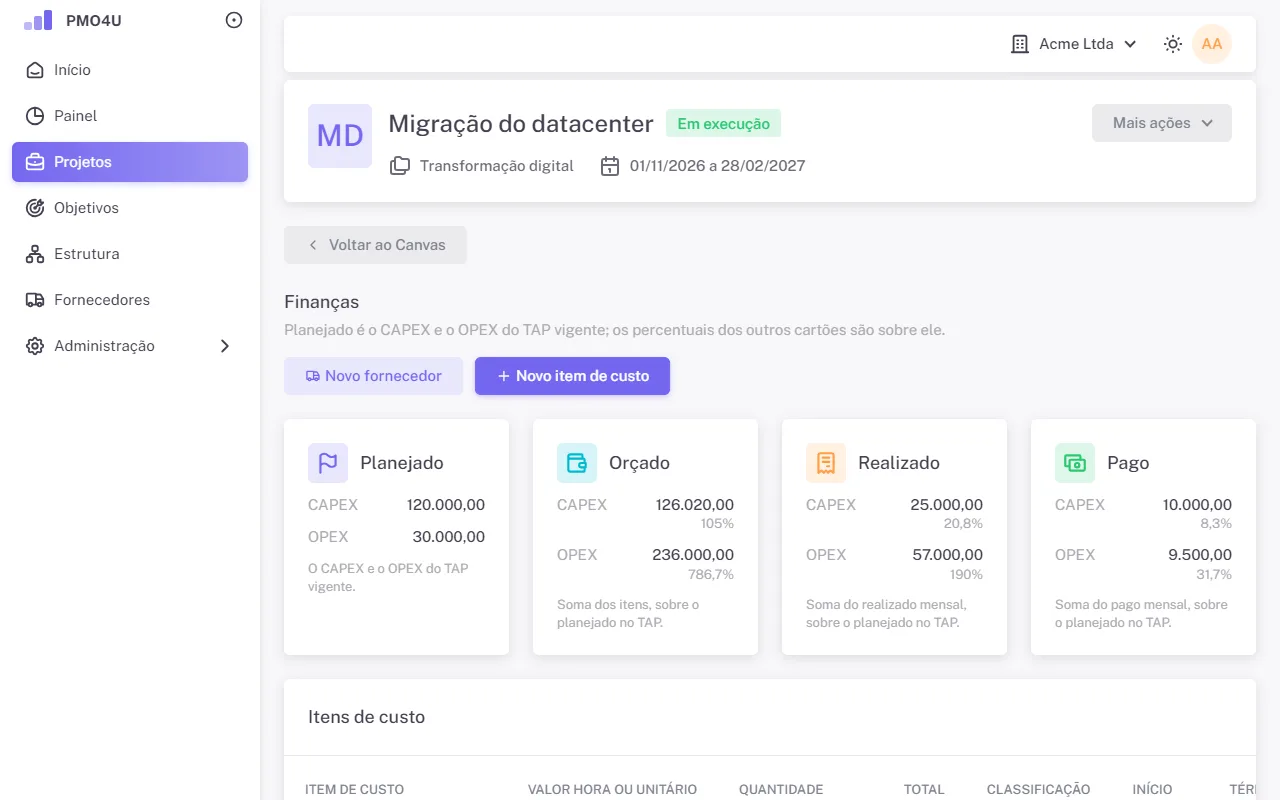This screenshot has width=1280, height=800.
Task: Click the Fornecedores truck icon
Action: point(35,300)
